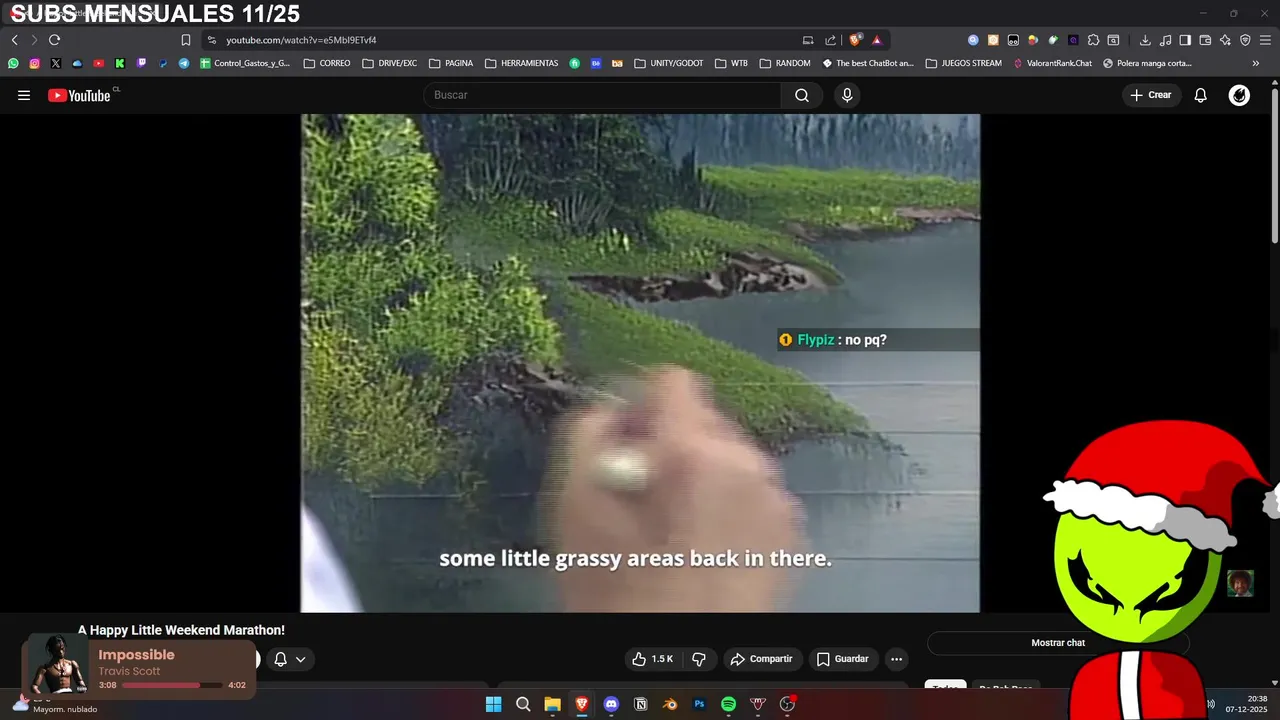Open the OBS Studio taskbar icon
This screenshot has width=1280, height=720.
coord(787,704)
